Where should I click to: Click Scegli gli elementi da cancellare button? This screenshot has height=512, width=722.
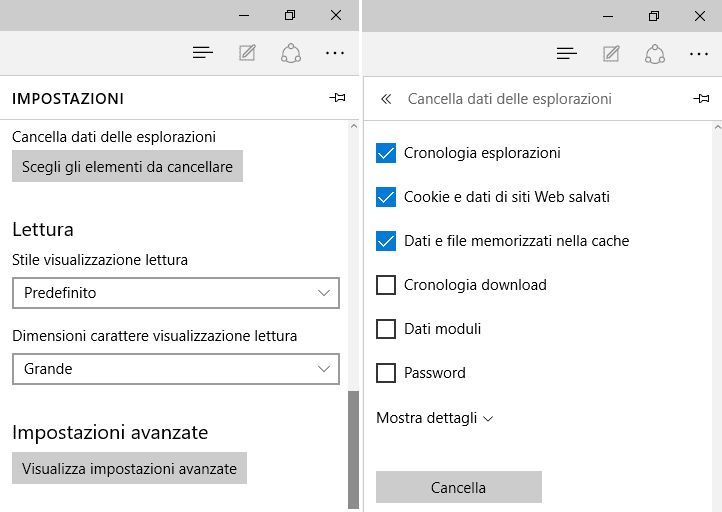(x=128, y=166)
